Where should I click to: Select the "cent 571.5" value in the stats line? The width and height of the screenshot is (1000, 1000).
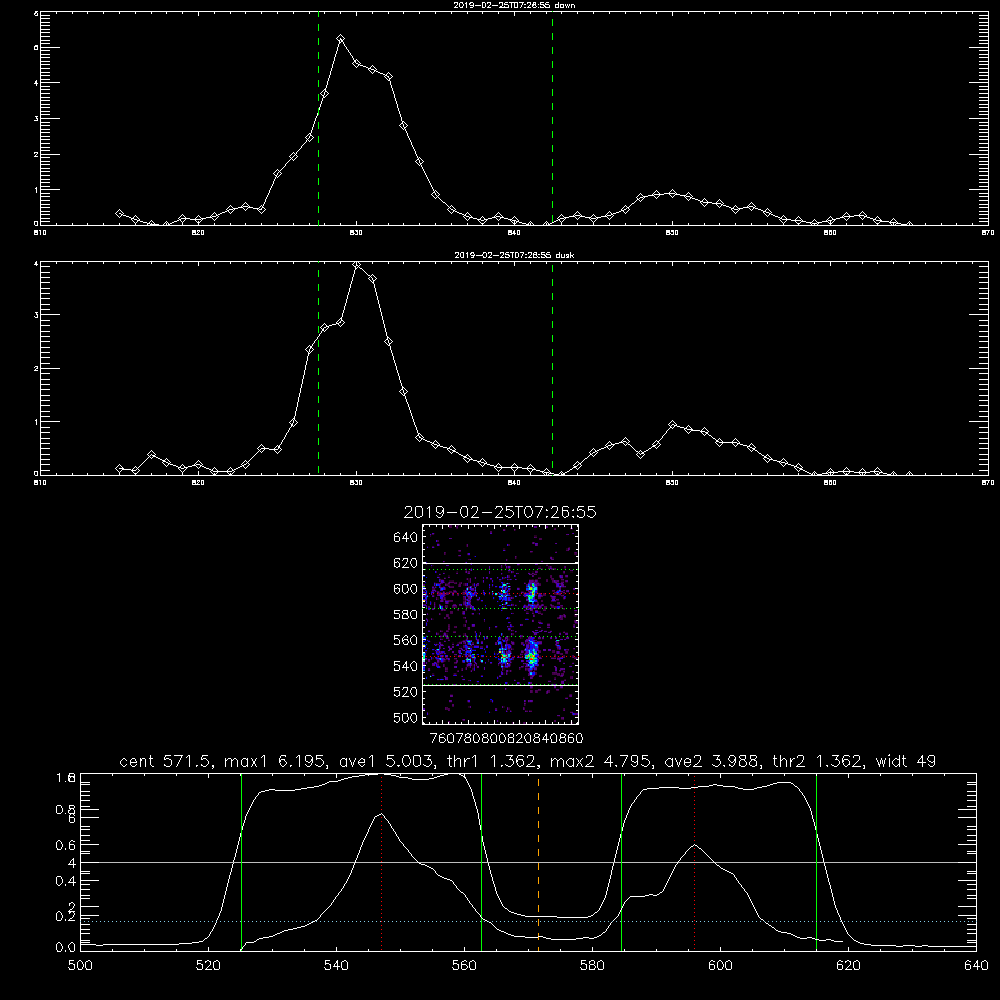166,761
